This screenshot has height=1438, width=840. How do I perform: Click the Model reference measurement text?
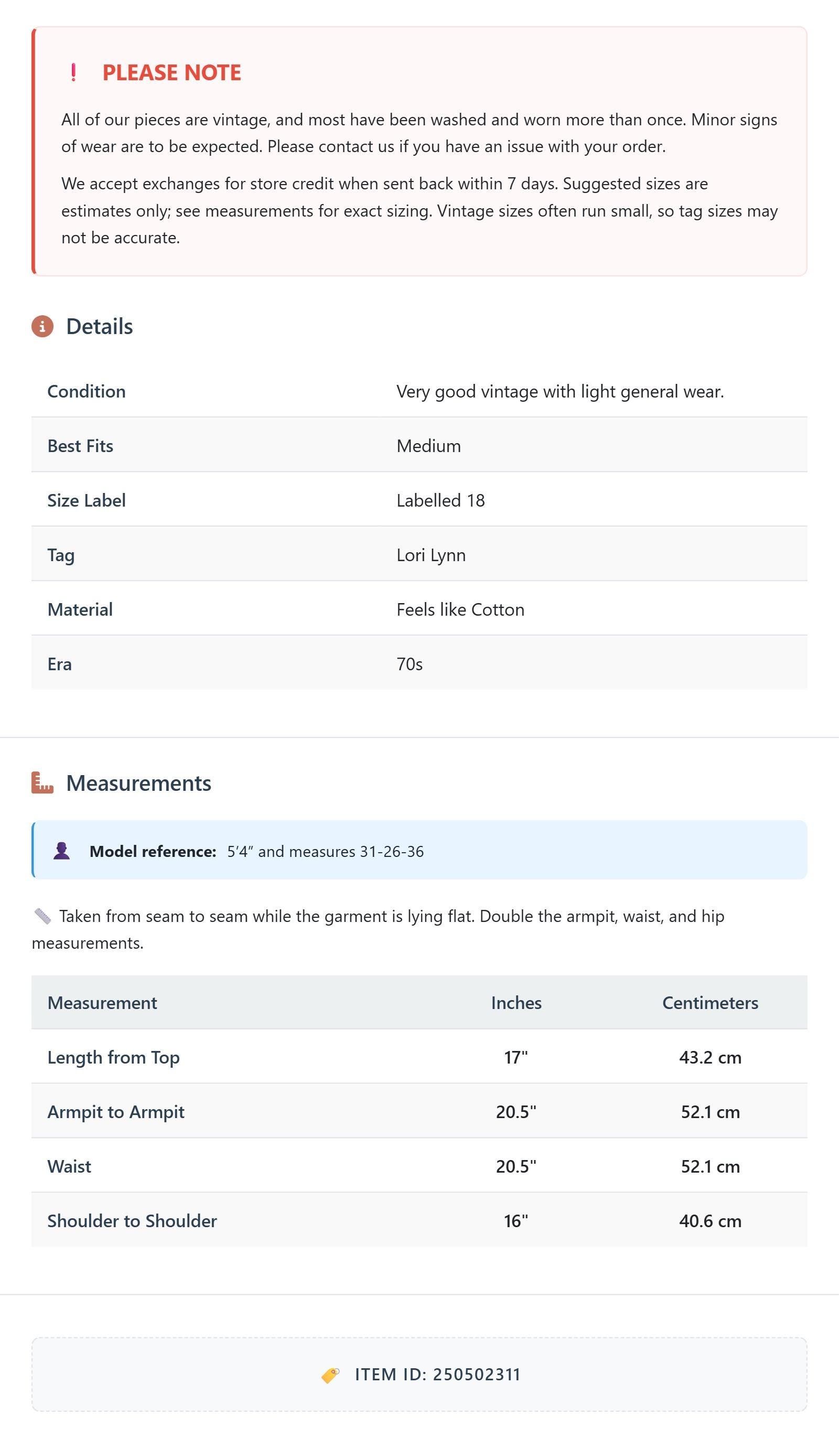point(326,852)
